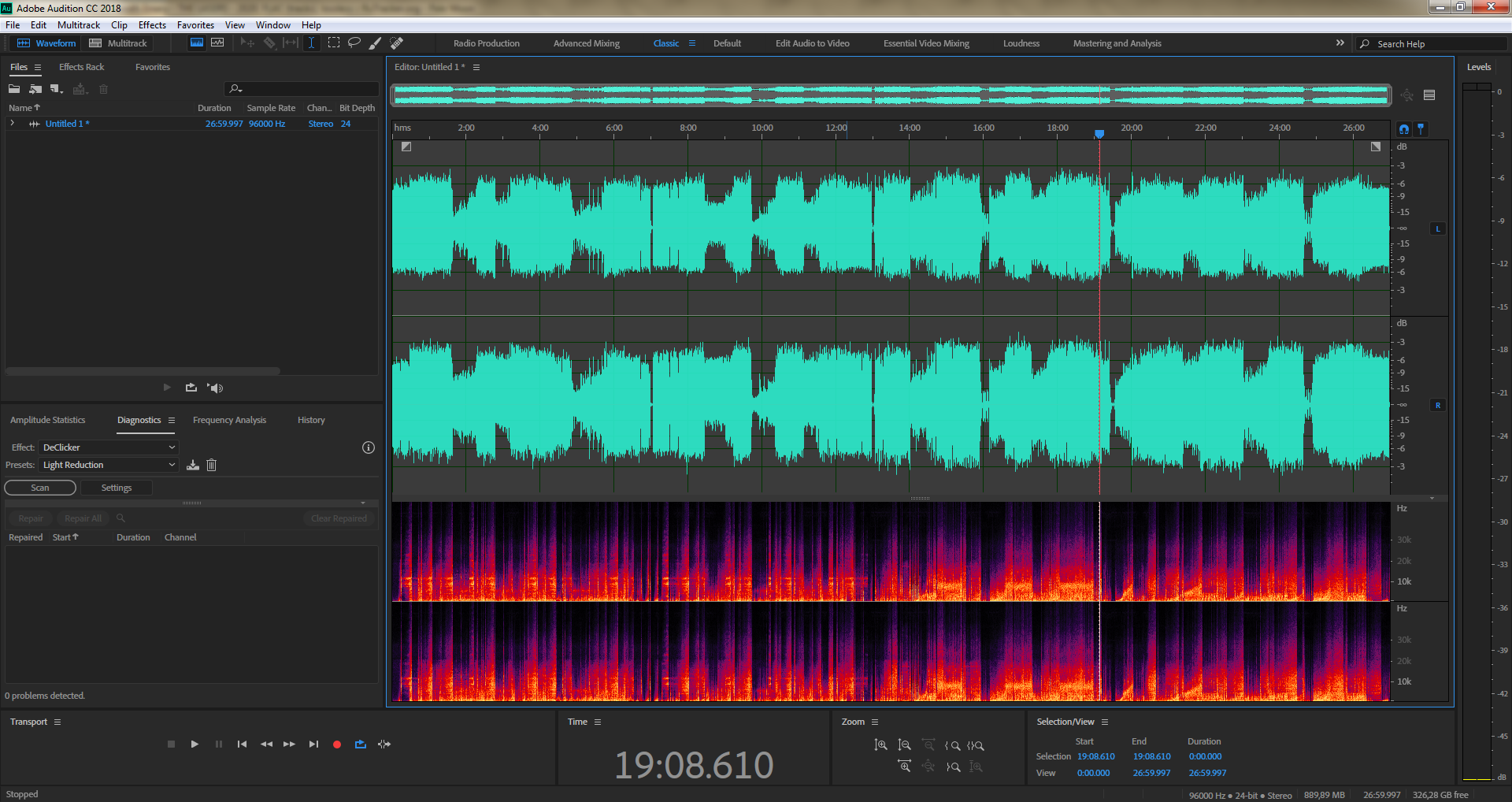The height and width of the screenshot is (802, 1512).
Task: Open the Presets Light Reduction dropdown
Action: tap(109, 465)
